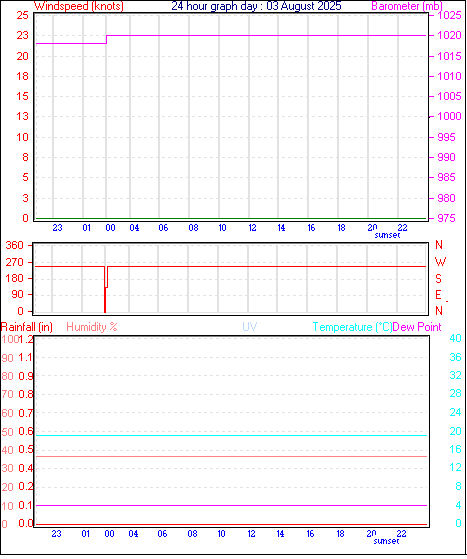Image resolution: width=467 pixels, height=559 pixels.
Task: Click hour 08 on the temperature chart axis
Action: point(193,534)
